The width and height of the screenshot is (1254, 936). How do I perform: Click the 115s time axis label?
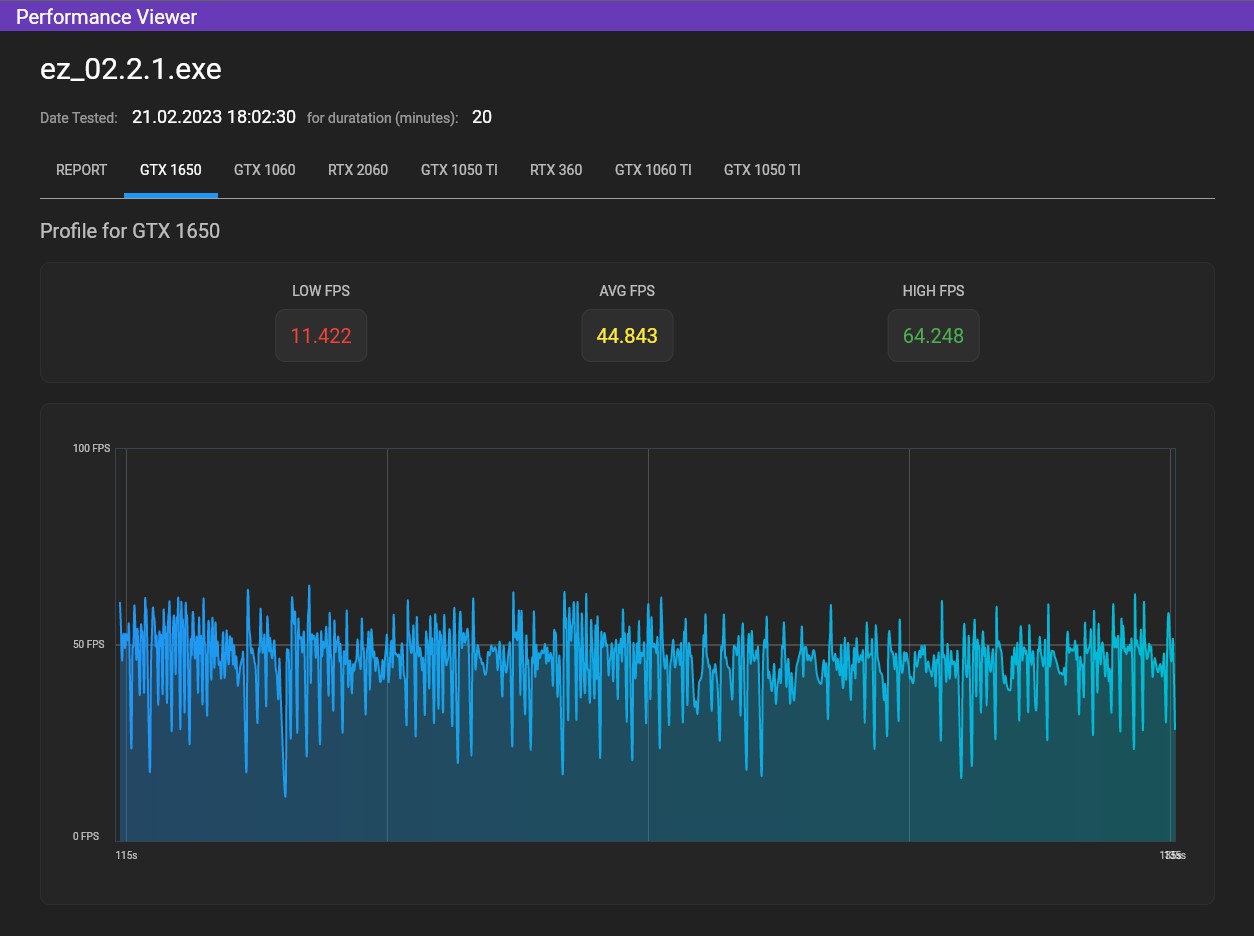126,855
